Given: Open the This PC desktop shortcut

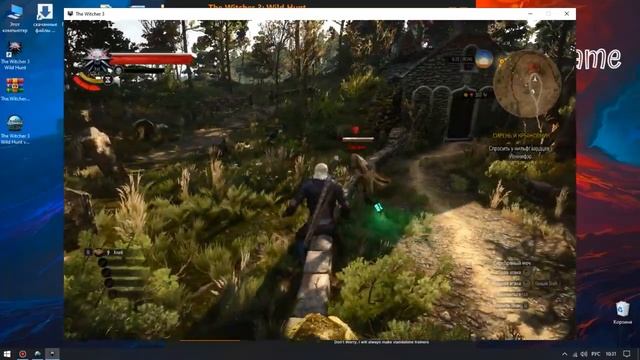Looking at the screenshot, I should click(x=15, y=18).
